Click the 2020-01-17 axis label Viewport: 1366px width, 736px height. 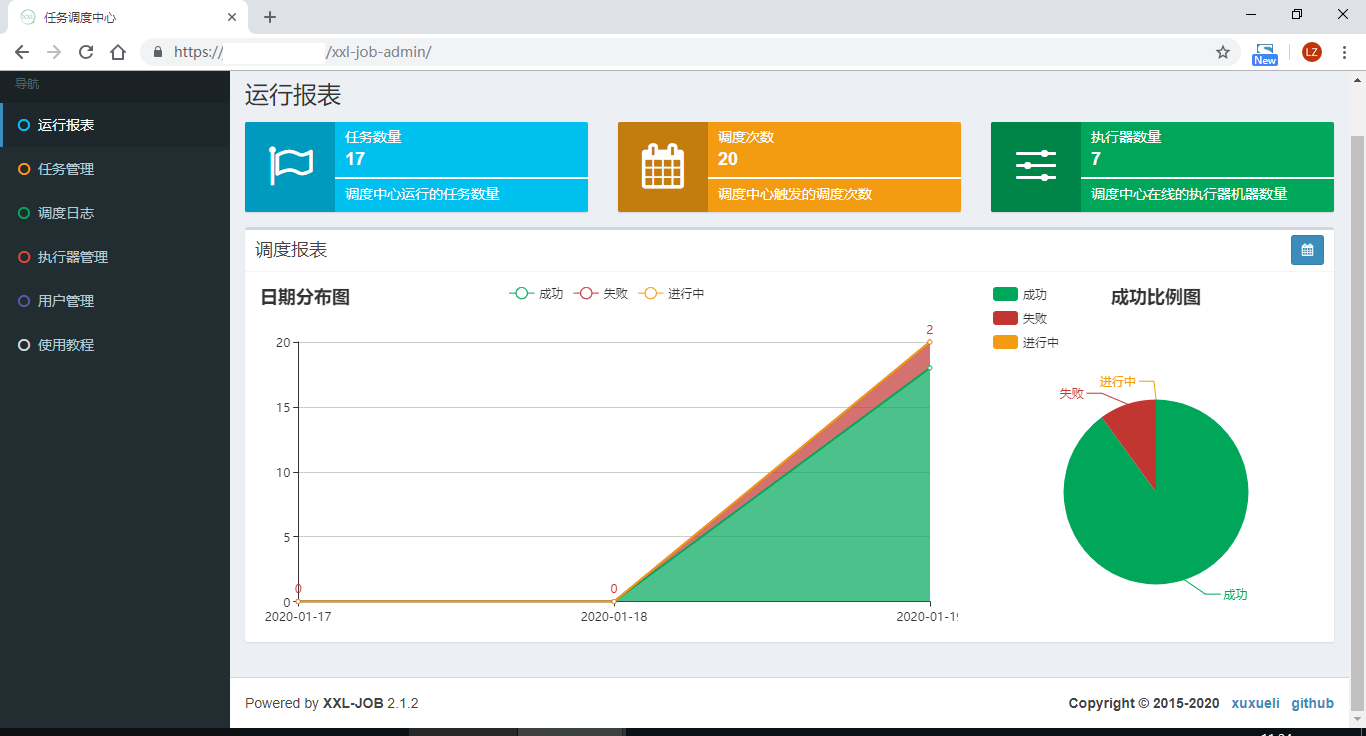[x=298, y=617]
